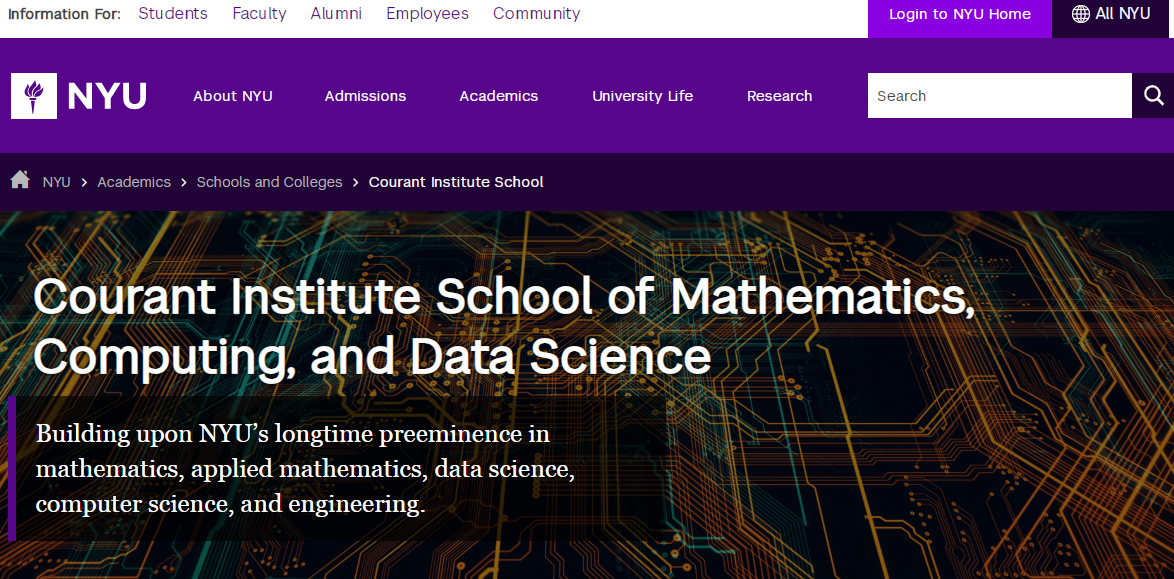Expand the Research navigation menu
The height and width of the screenshot is (579, 1174).
pos(779,96)
